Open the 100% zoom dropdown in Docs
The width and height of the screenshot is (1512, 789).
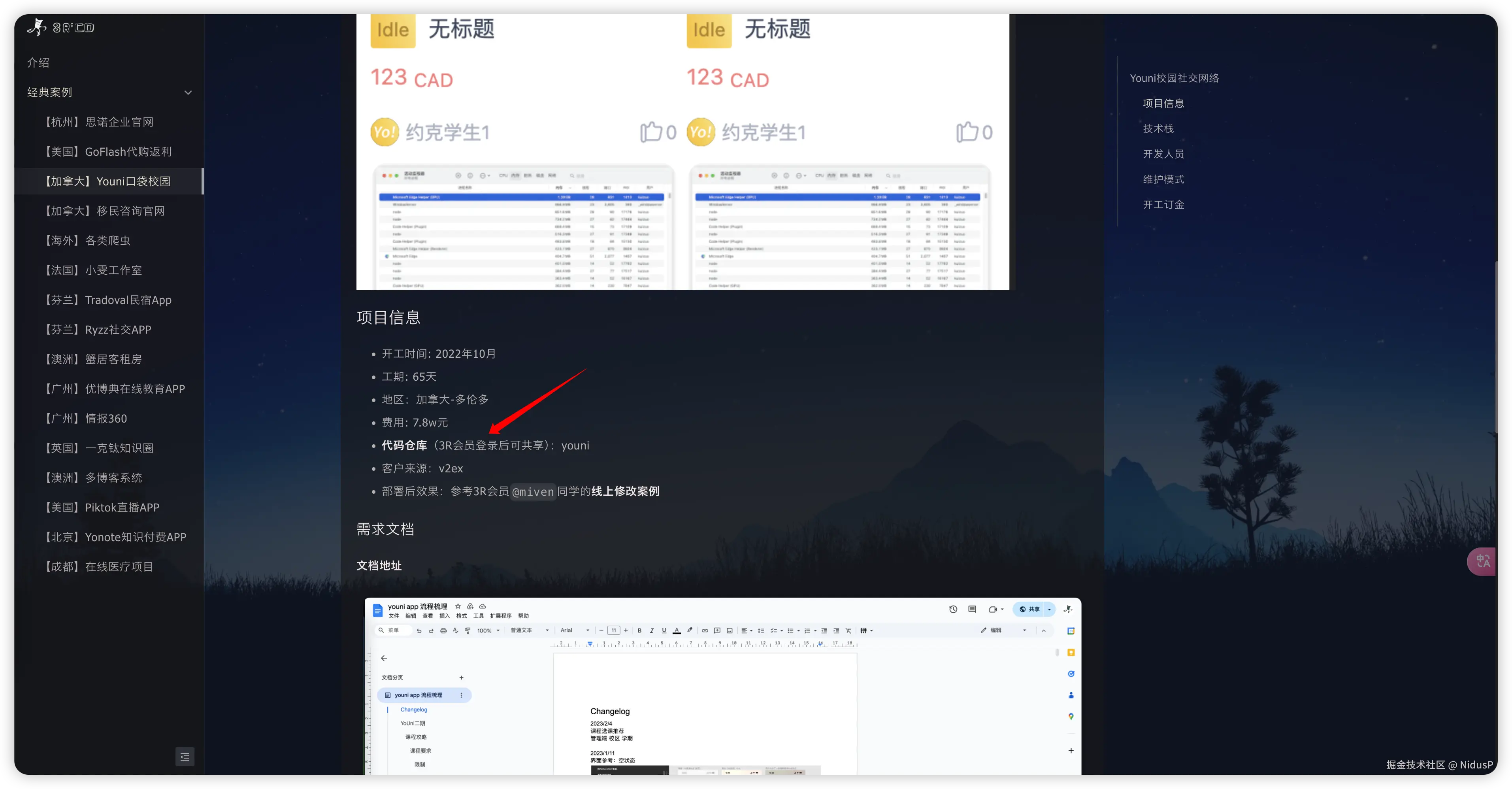pyautogui.click(x=488, y=630)
